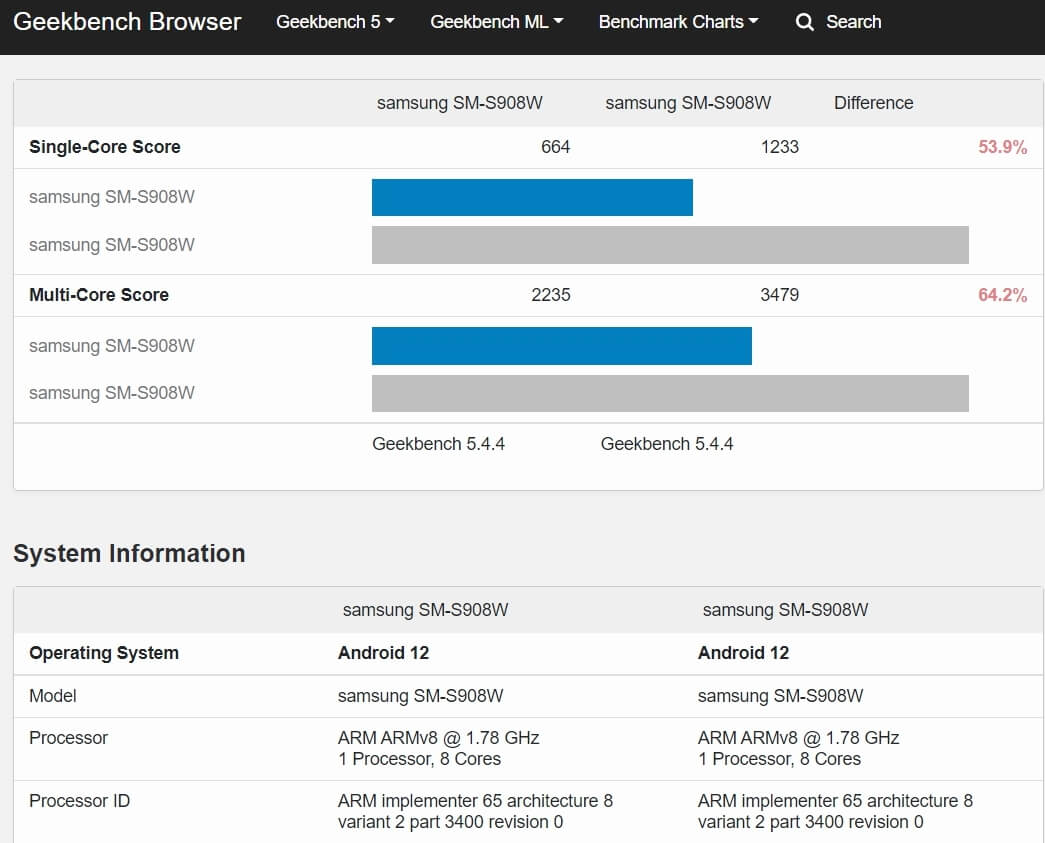Select the Operating System row label

pos(104,652)
